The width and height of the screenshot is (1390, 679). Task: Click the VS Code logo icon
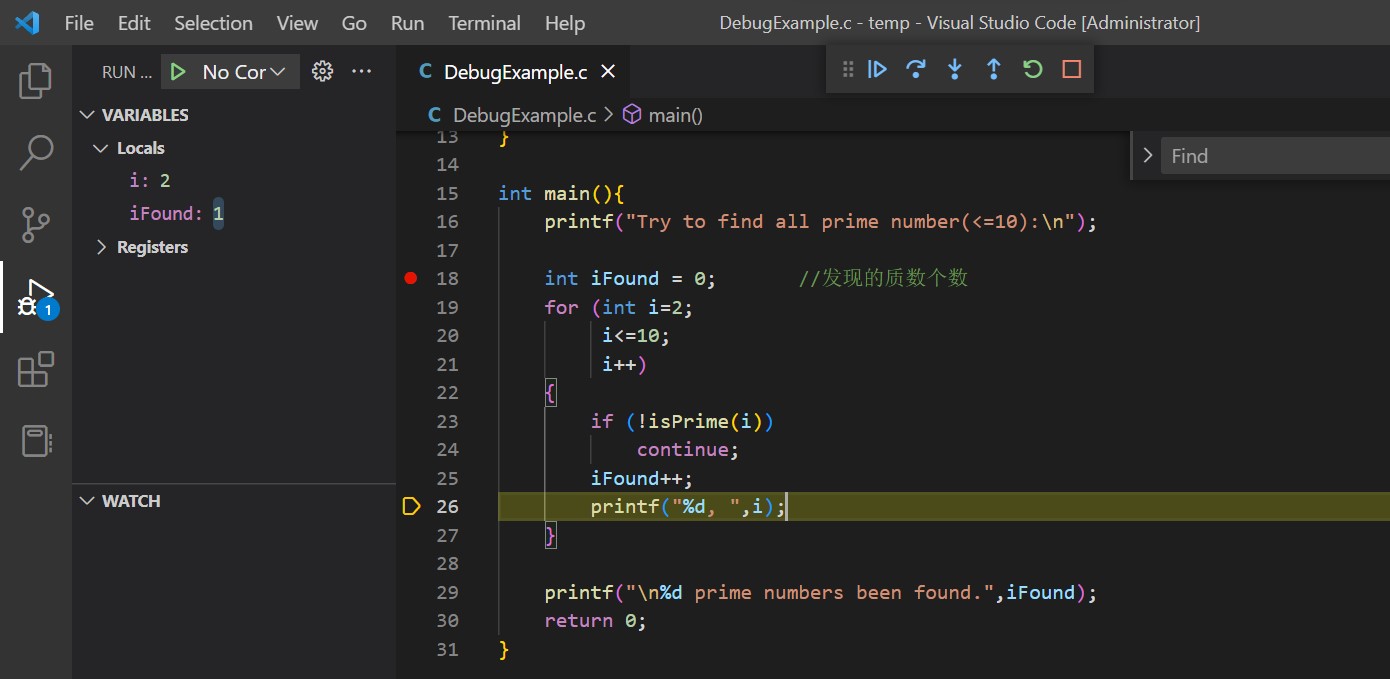click(x=27, y=22)
